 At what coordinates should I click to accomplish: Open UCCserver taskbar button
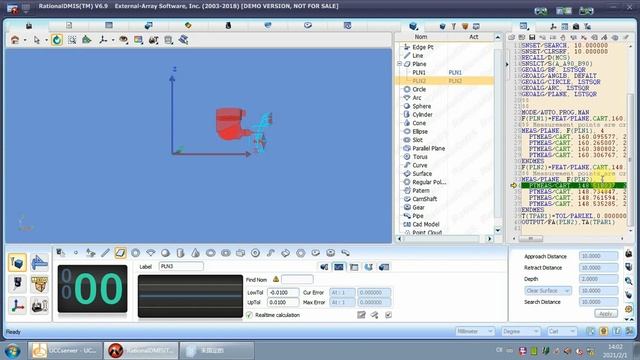click(x=64, y=351)
